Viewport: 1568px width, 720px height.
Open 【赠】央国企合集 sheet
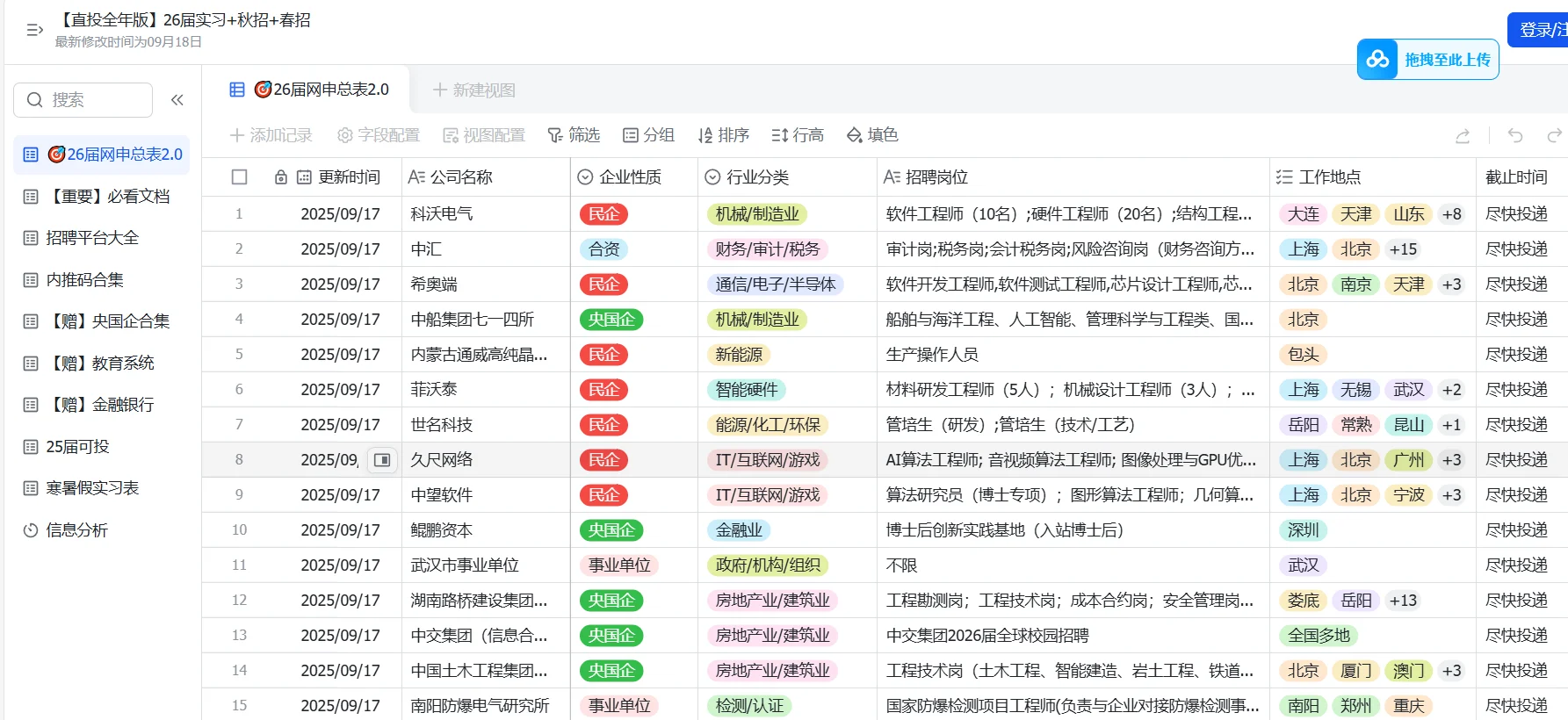pos(102,321)
